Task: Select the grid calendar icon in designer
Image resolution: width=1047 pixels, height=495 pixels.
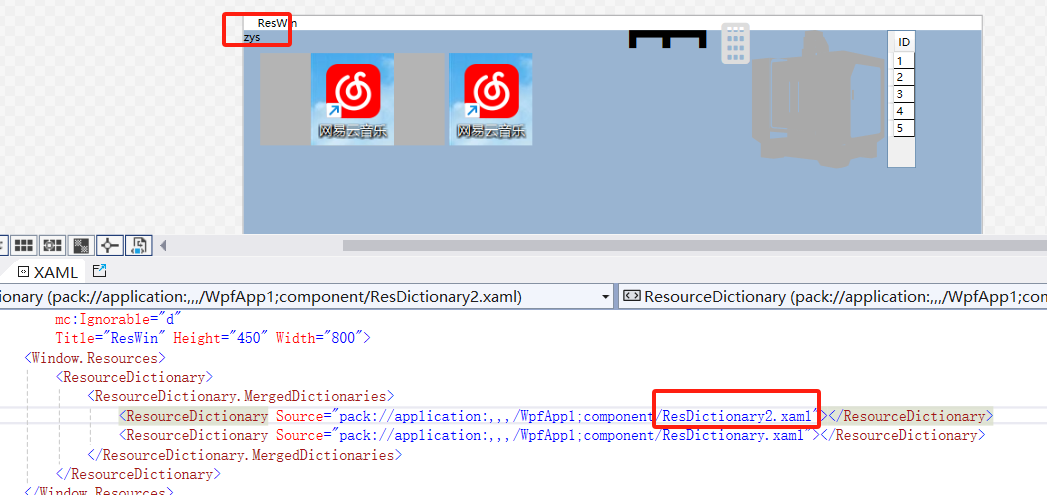Action: pos(735,43)
